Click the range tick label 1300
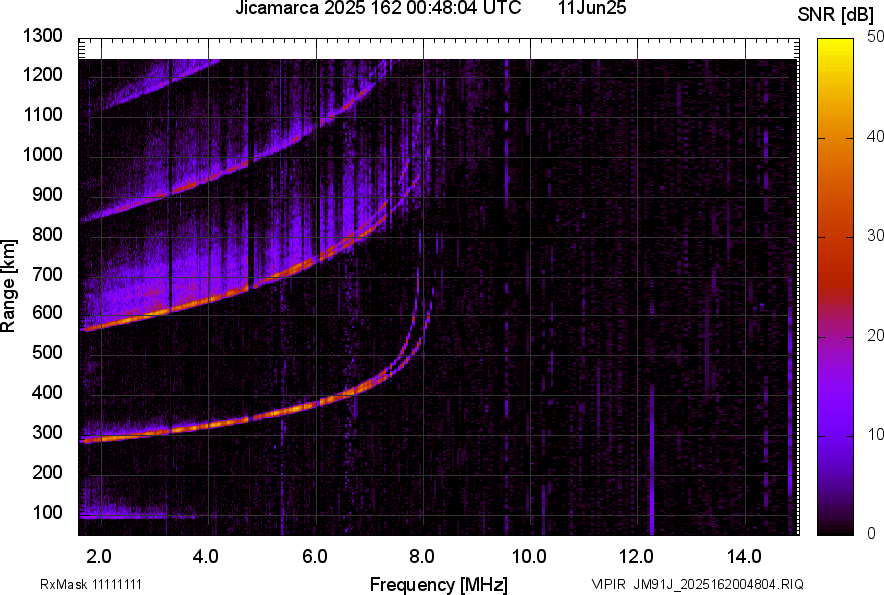The image size is (884, 595). click(x=42, y=36)
